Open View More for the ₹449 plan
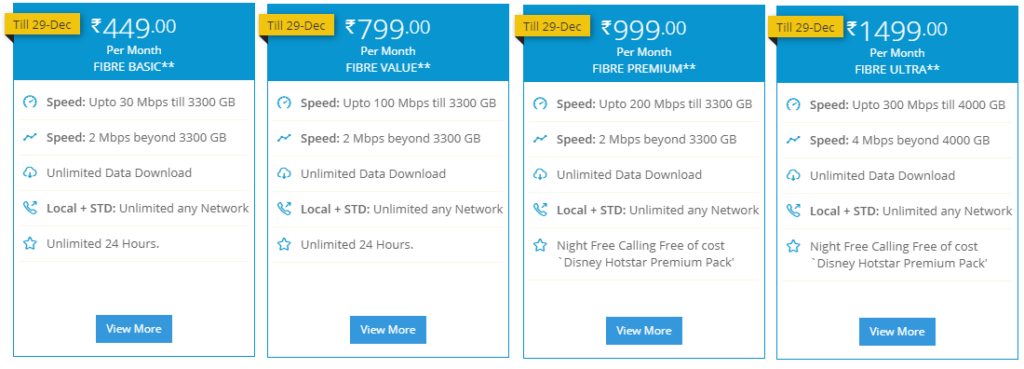 coord(134,329)
